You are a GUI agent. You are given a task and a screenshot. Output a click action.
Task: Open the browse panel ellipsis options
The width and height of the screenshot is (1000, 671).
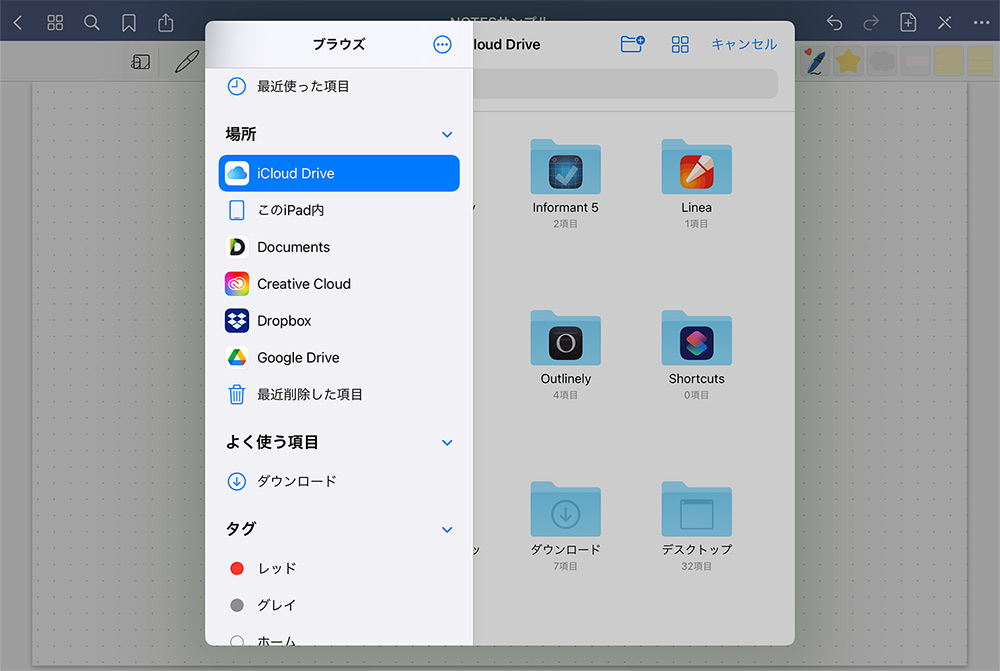442,45
